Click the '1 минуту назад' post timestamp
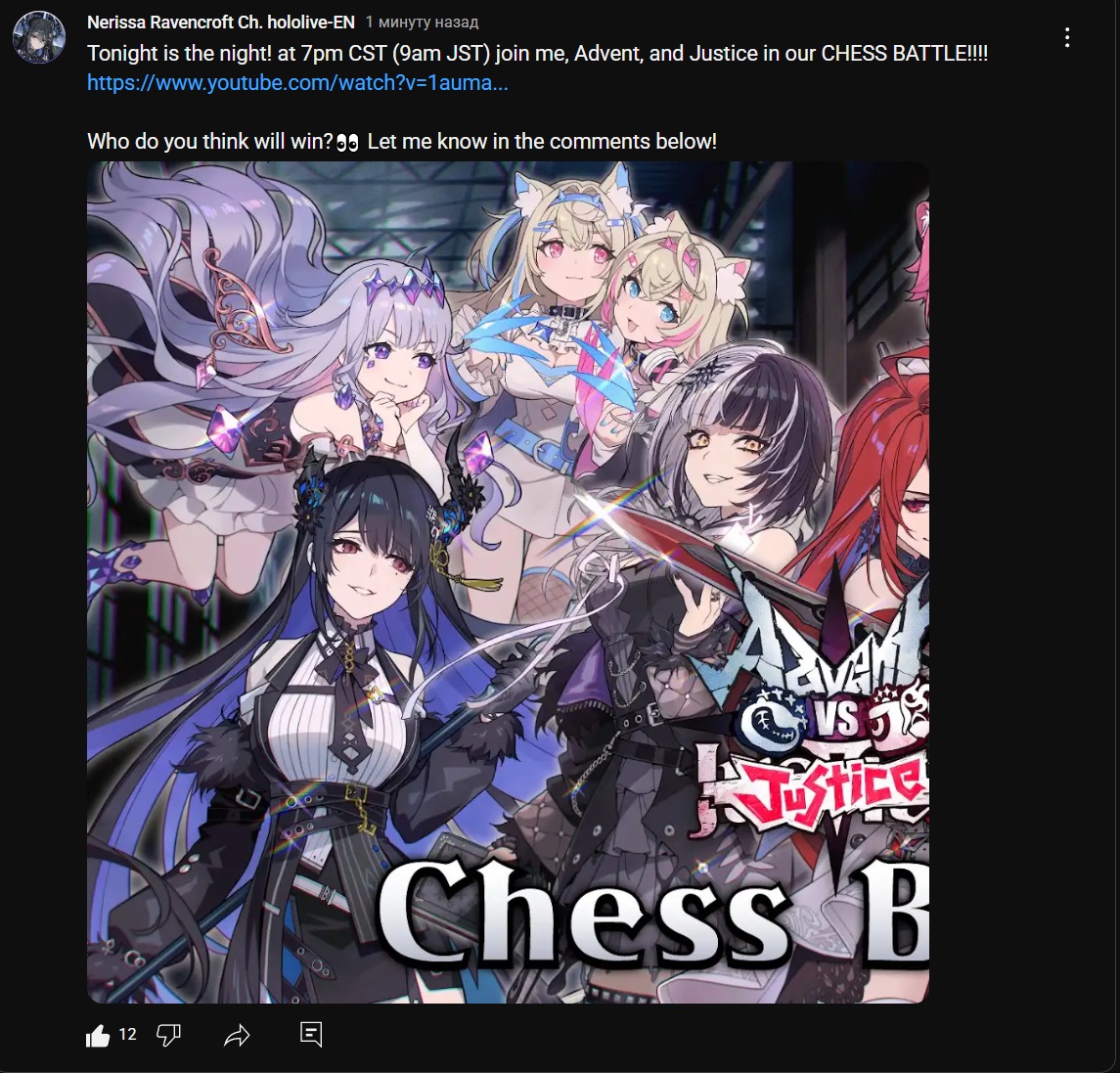Screen dimensions: 1120x1073 point(423,22)
